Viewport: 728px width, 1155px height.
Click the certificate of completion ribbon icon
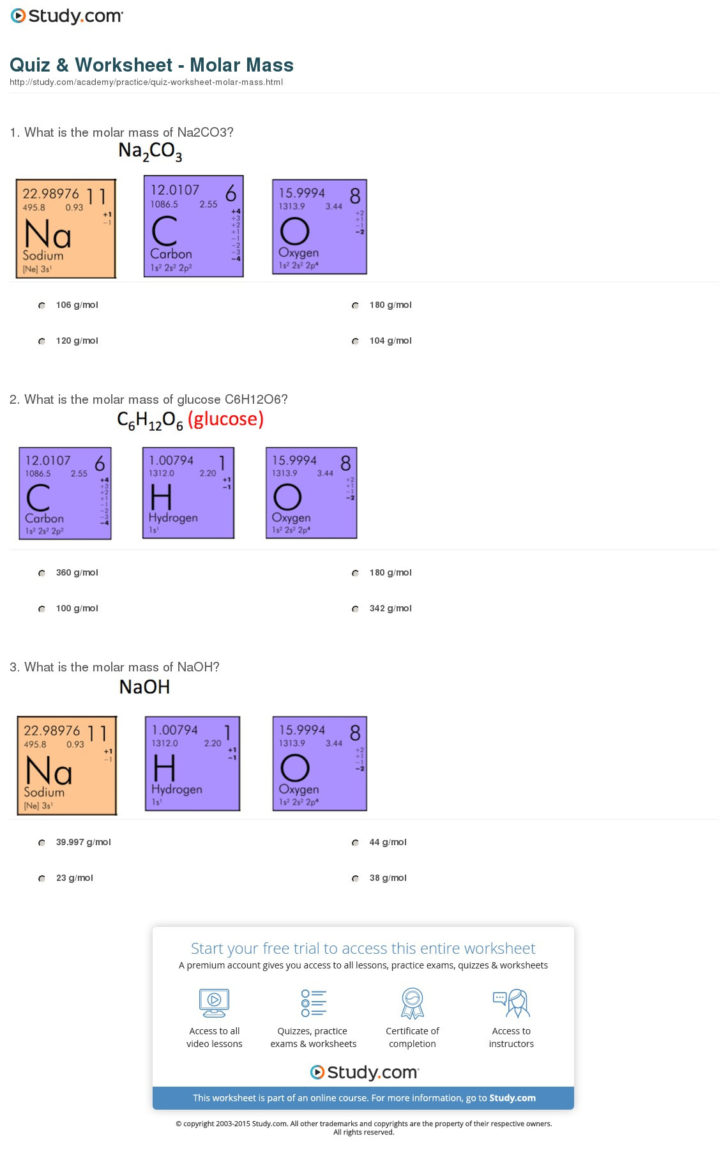[412, 1002]
